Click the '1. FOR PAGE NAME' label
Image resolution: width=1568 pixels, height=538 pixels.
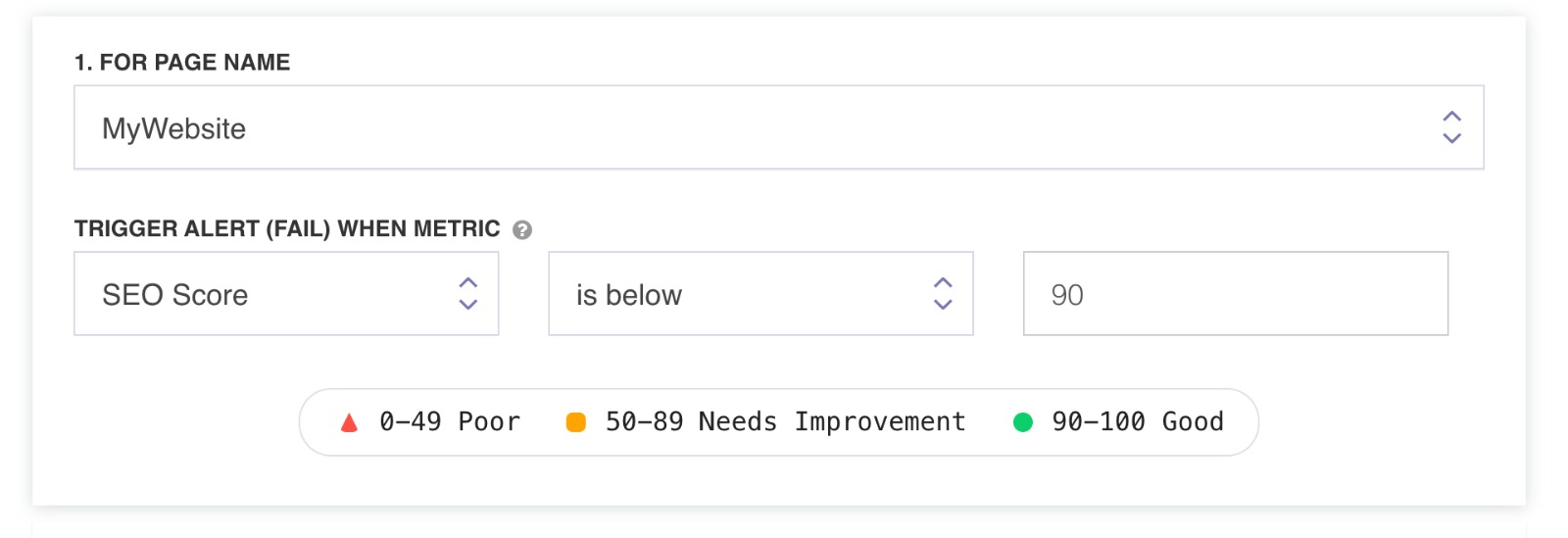click(182, 63)
